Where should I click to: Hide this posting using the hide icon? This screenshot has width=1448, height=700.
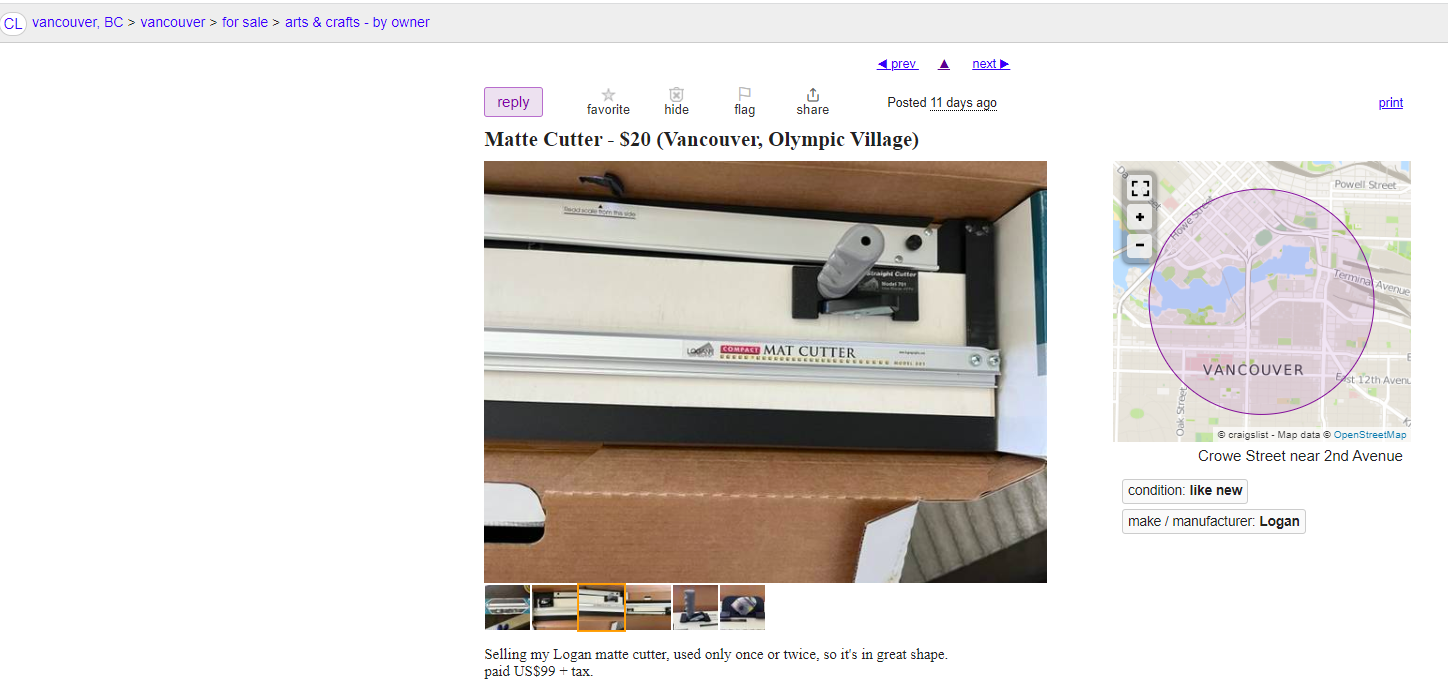coord(676,95)
